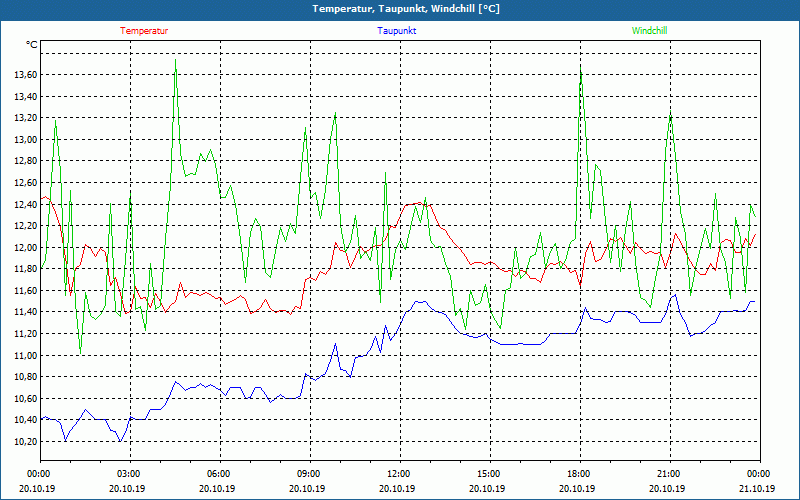The width and height of the screenshot is (800, 500).
Task: Click the red Temperatur peak near 12:45
Action: pos(419,203)
